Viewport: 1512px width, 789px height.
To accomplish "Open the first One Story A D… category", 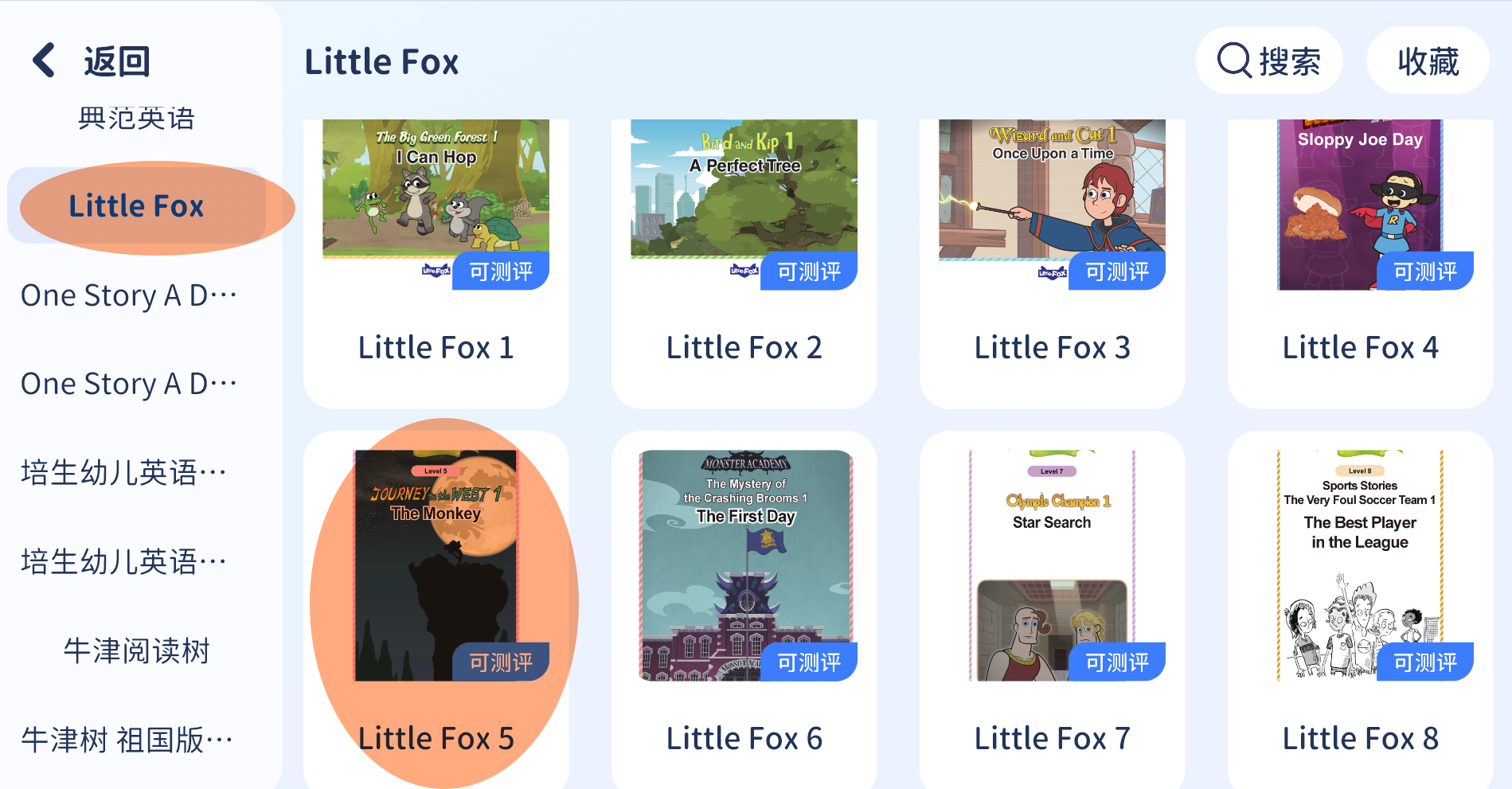I will [130, 295].
